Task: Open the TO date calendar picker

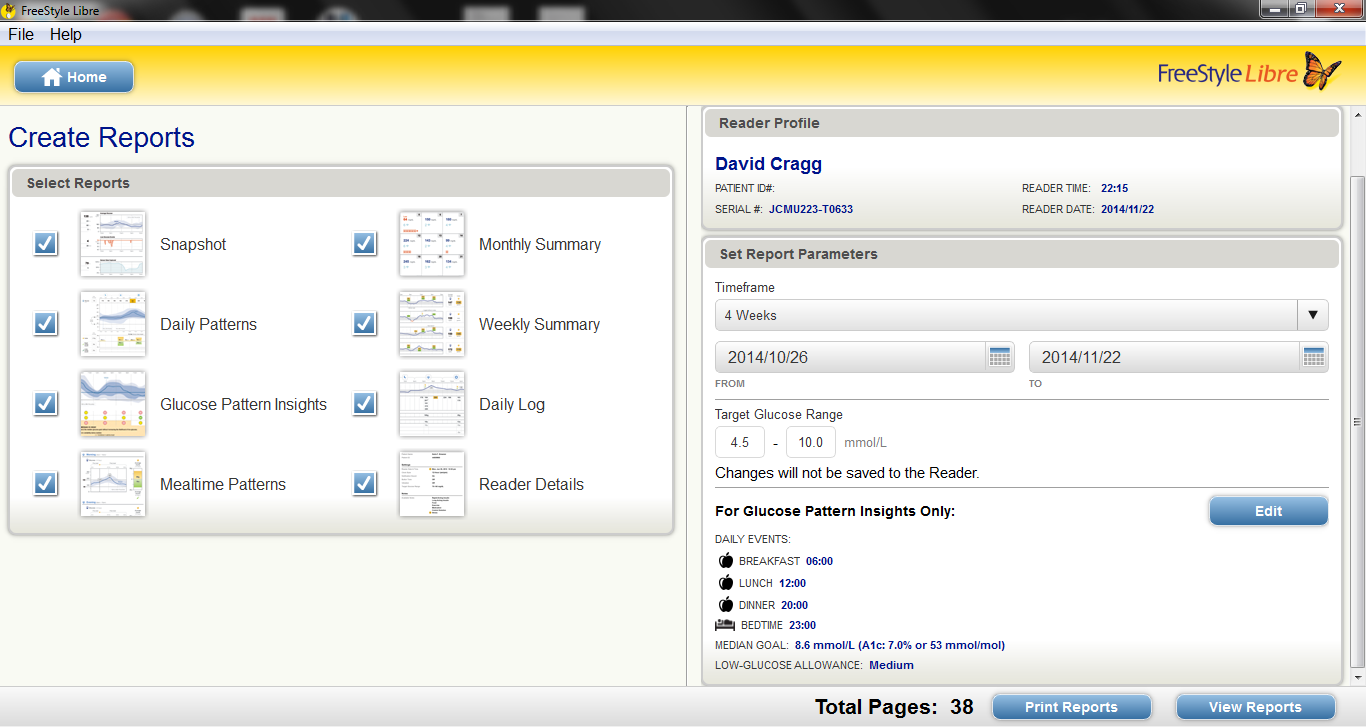Action: (x=1315, y=357)
